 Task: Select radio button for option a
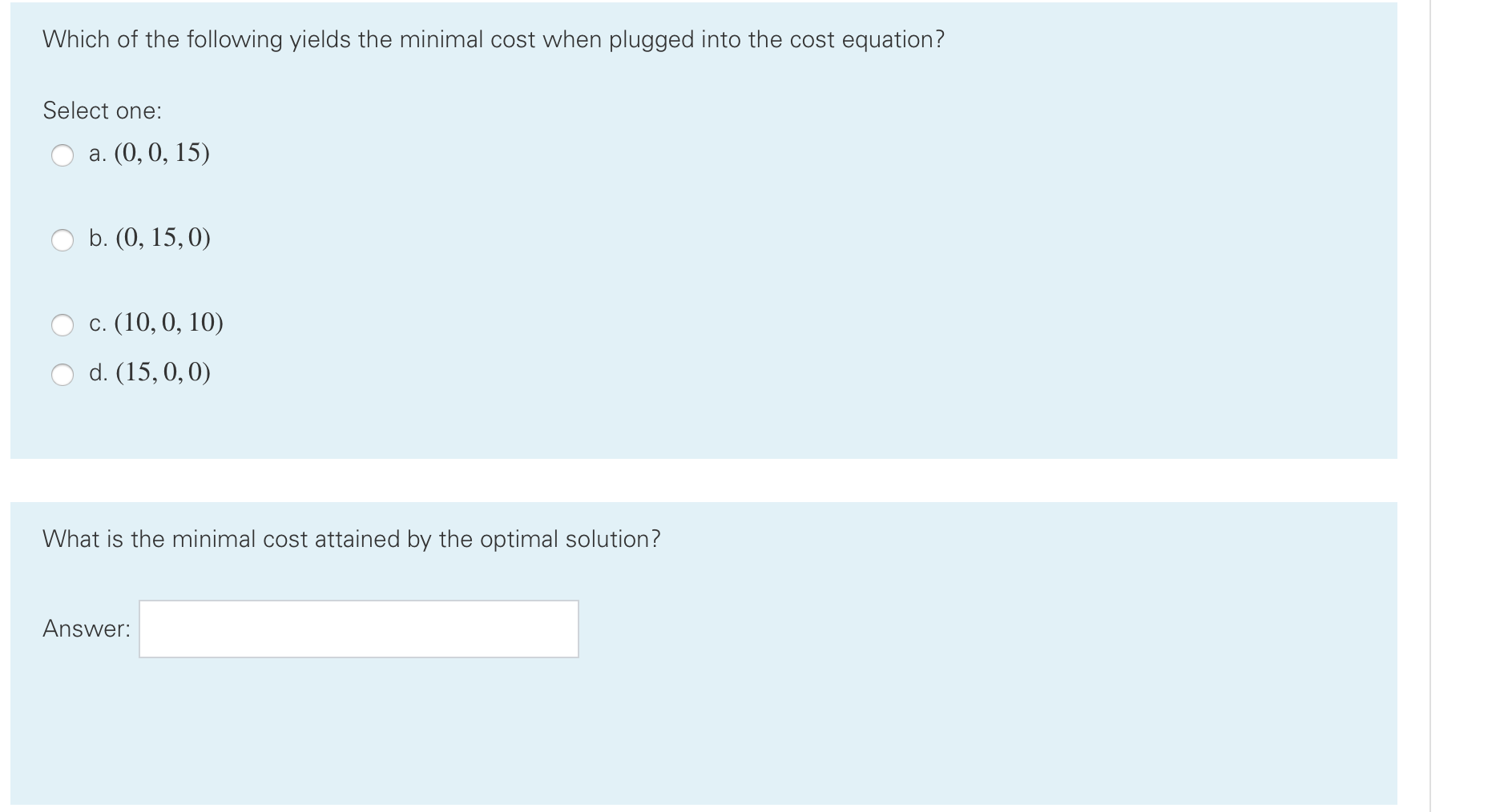coord(62,155)
